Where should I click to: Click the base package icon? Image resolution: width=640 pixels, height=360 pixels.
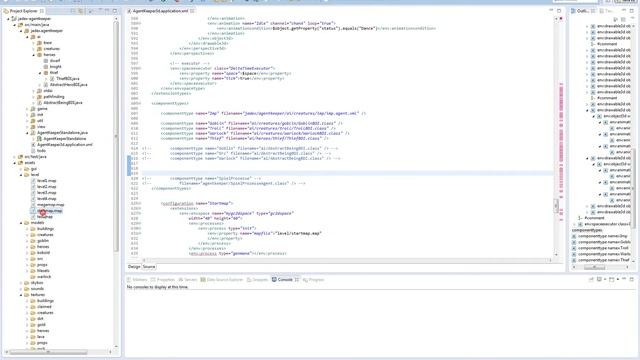[40, 43]
